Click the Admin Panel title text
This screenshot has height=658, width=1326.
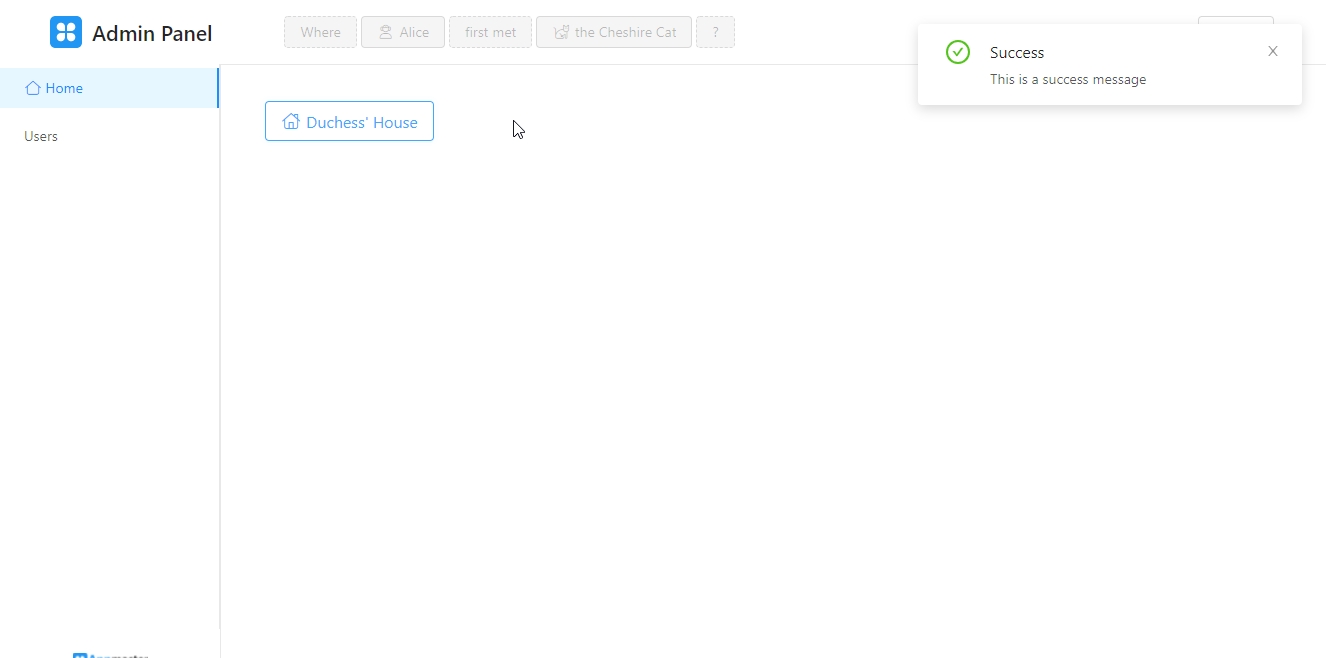pyautogui.click(x=152, y=33)
